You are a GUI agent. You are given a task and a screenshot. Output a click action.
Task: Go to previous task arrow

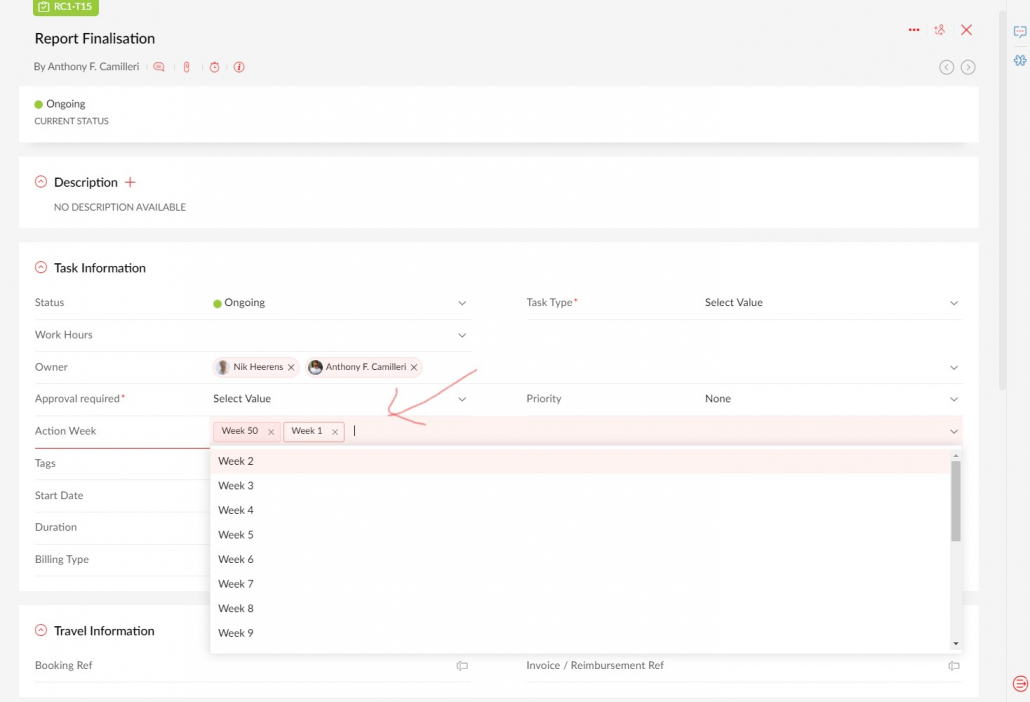pos(946,67)
